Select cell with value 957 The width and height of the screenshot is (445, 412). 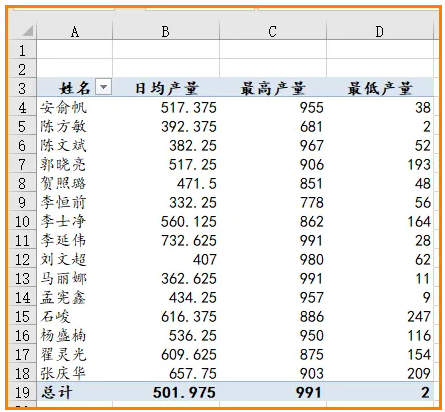click(x=273, y=297)
